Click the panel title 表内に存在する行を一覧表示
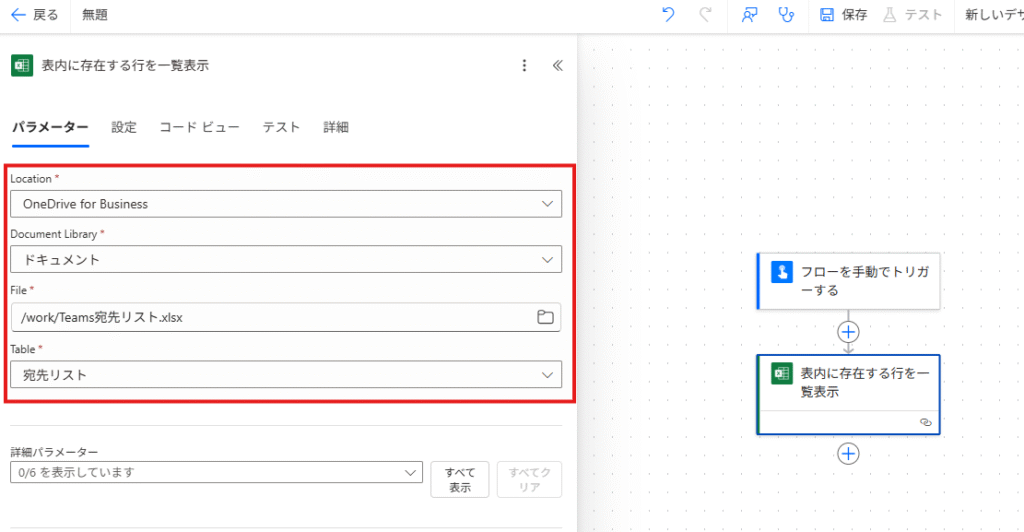This screenshot has width=1024, height=532. click(x=125, y=65)
